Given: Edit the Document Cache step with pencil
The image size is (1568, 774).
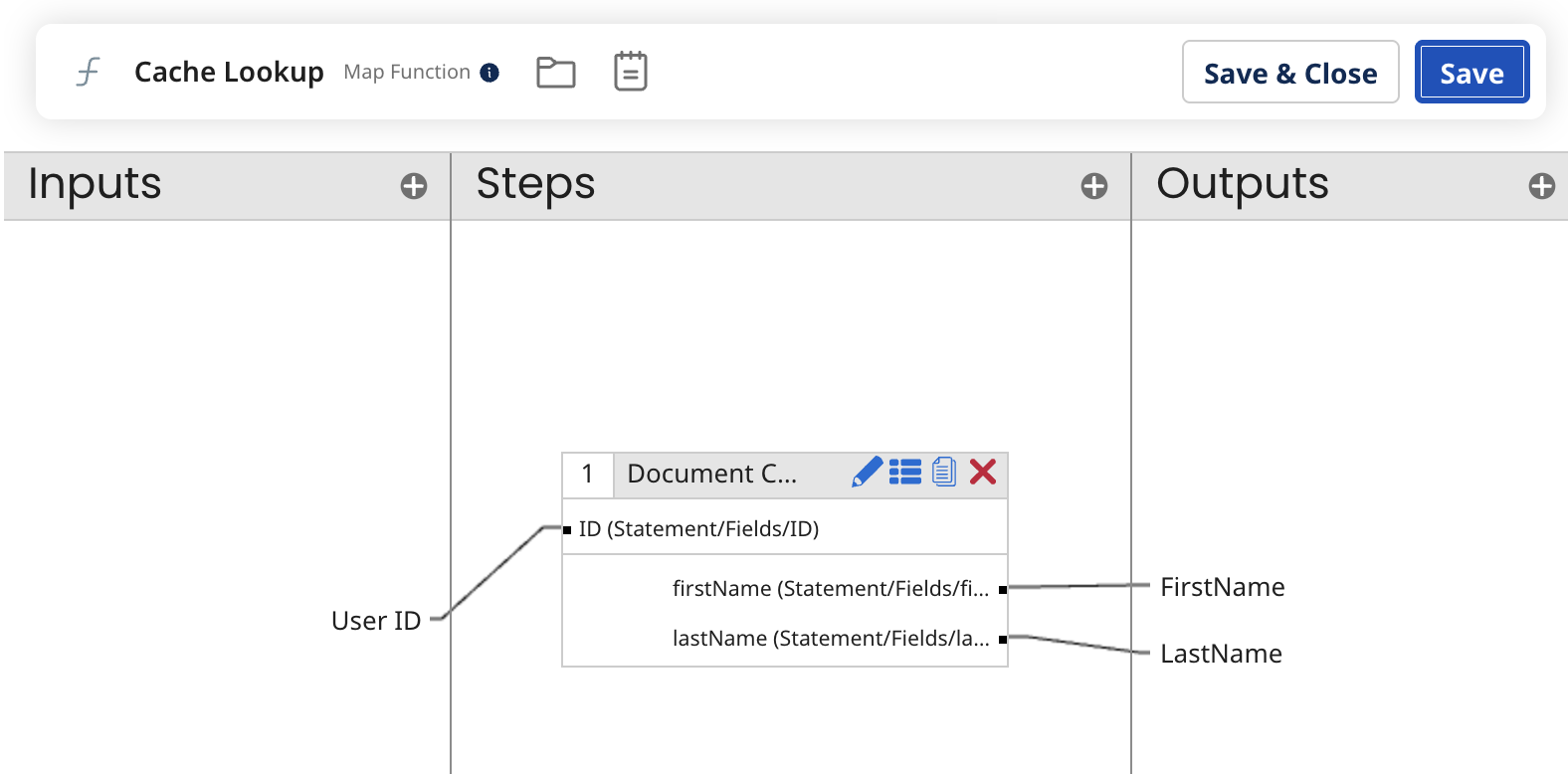Looking at the screenshot, I should (867, 473).
